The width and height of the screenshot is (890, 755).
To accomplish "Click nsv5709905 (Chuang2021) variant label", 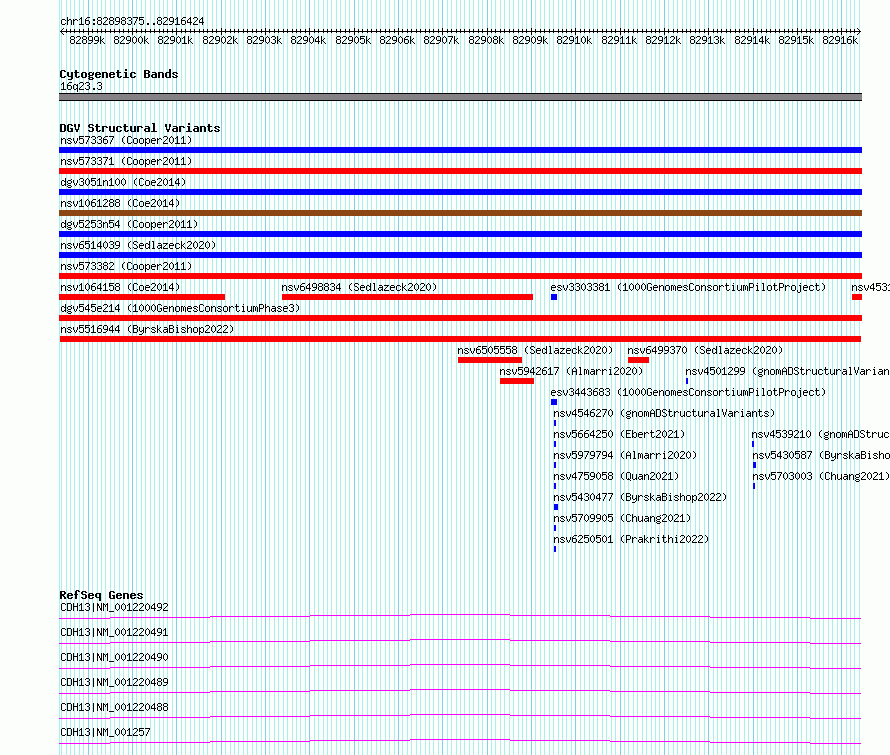I will click(x=622, y=518).
